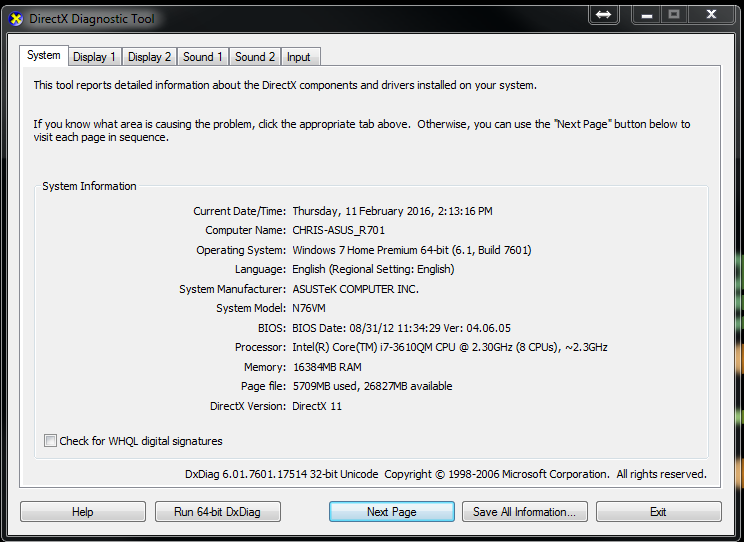This screenshot has width=744, height=542.
Task: Open the Display 2 tab
Action: coord(149,57)
